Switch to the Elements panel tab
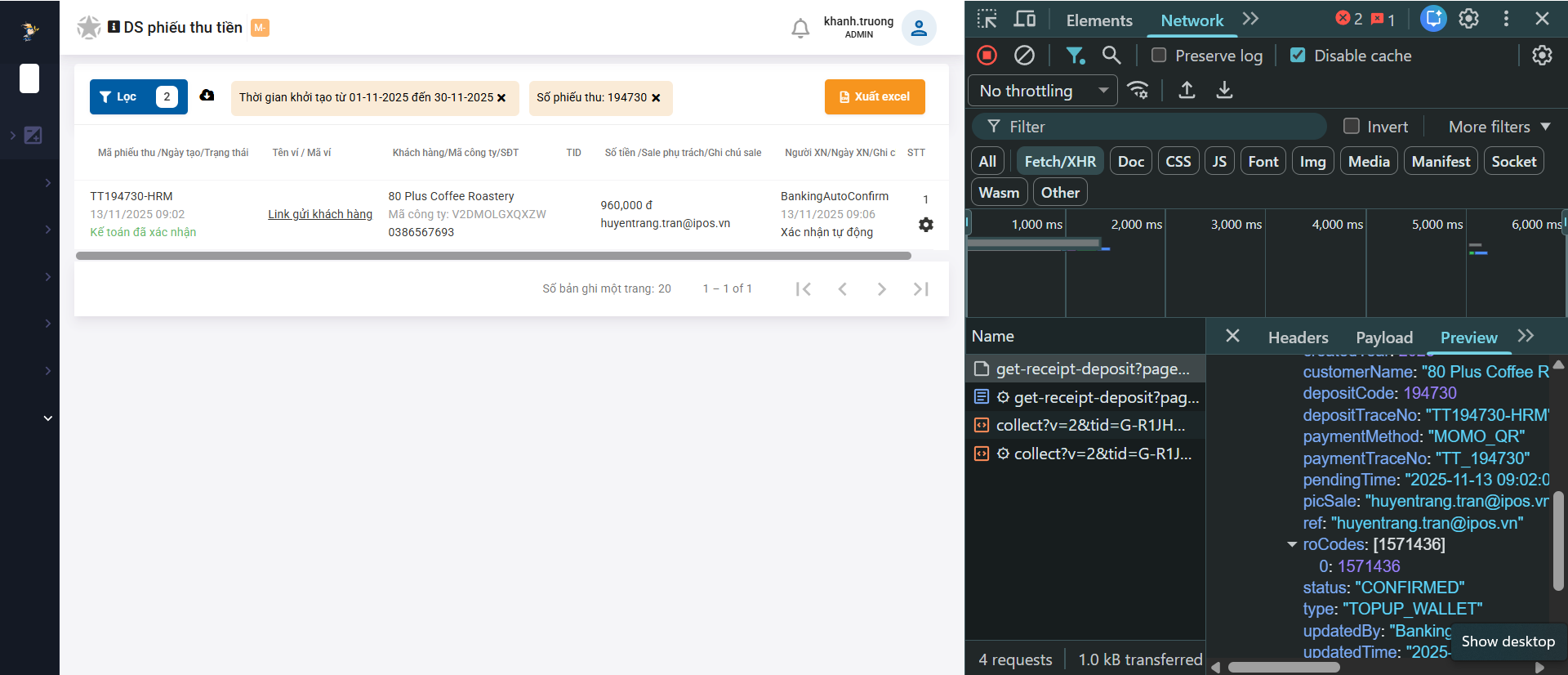 [1099, 20]
